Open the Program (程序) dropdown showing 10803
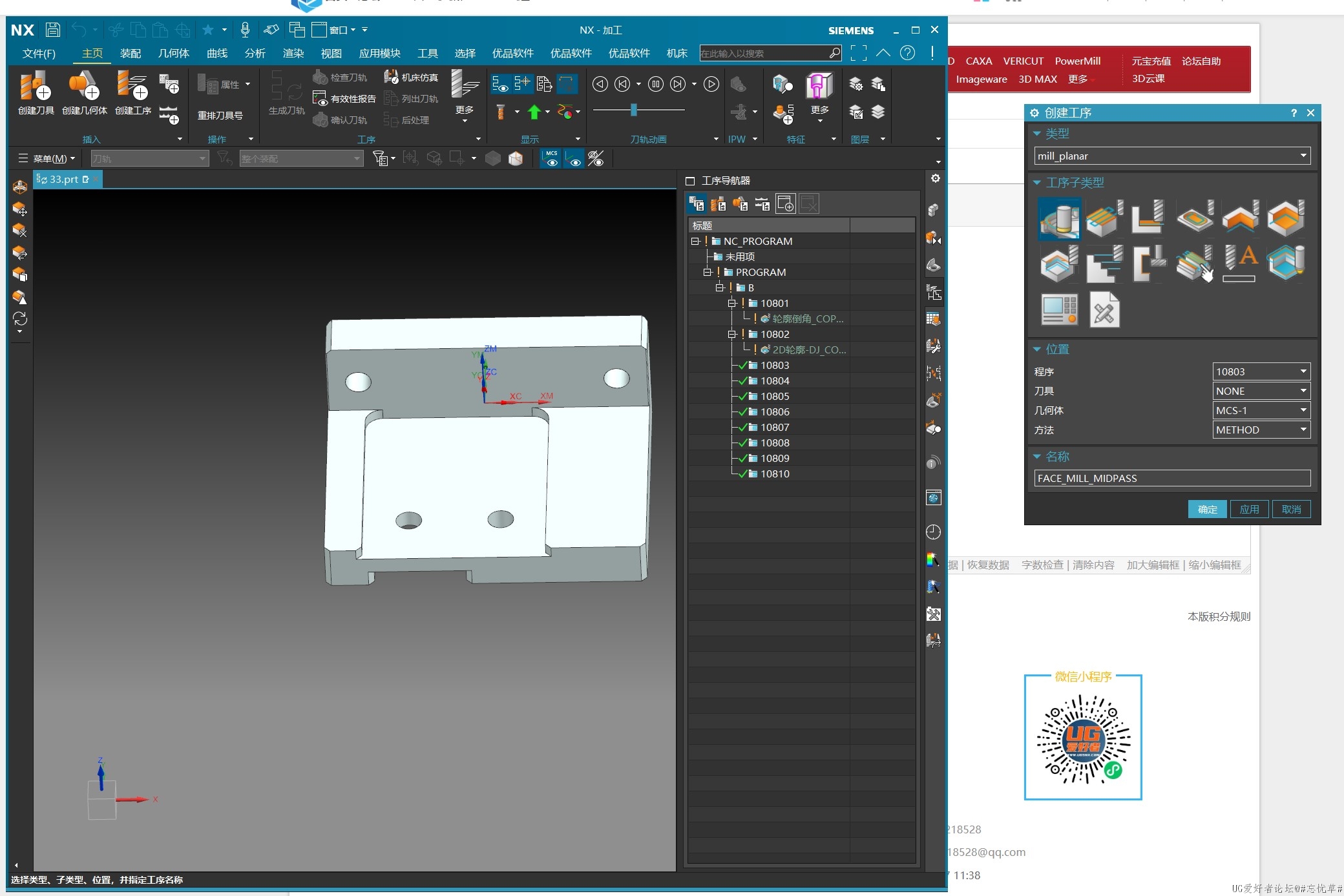 click(1261, 371)
